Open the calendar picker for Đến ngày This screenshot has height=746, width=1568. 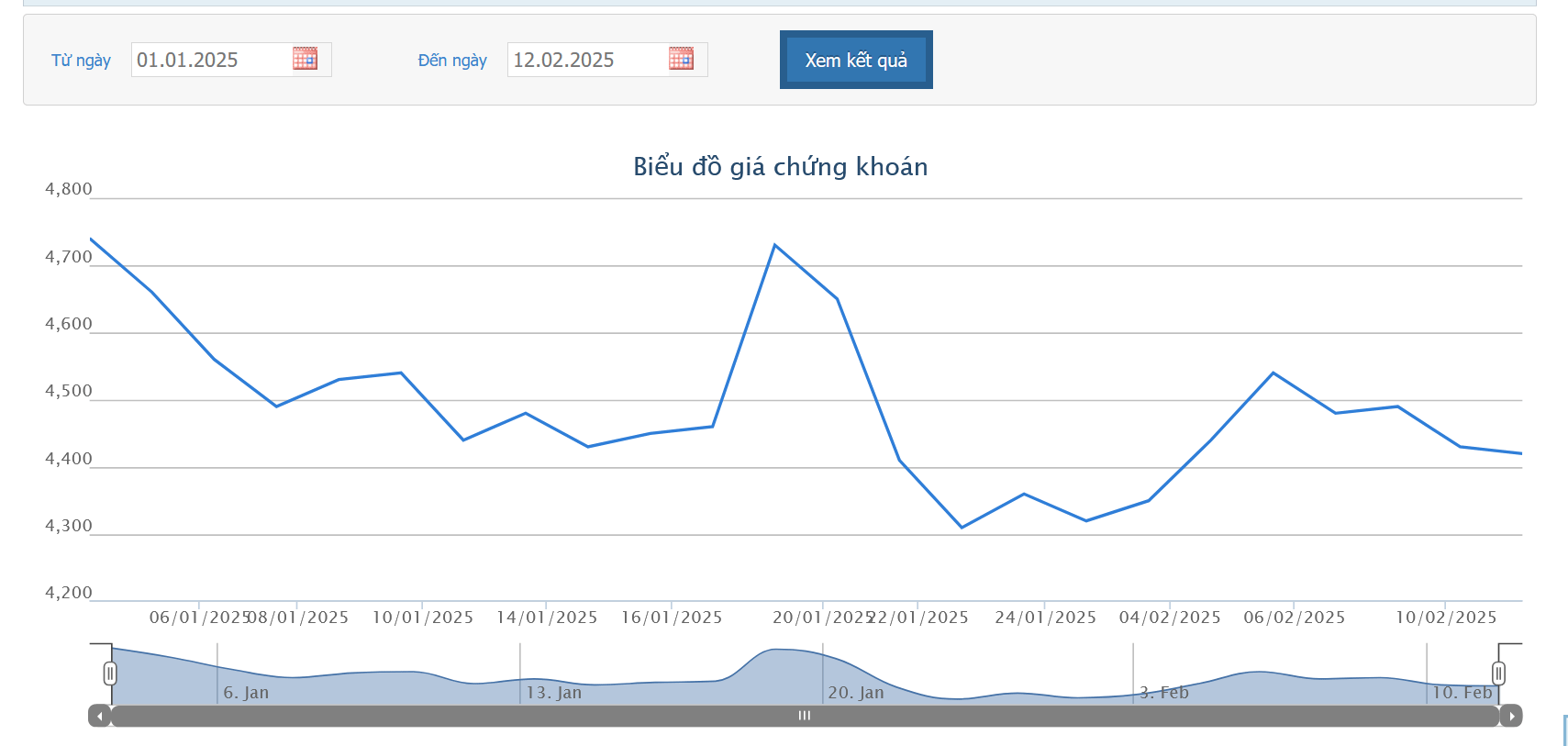click(x=681, y=59)
